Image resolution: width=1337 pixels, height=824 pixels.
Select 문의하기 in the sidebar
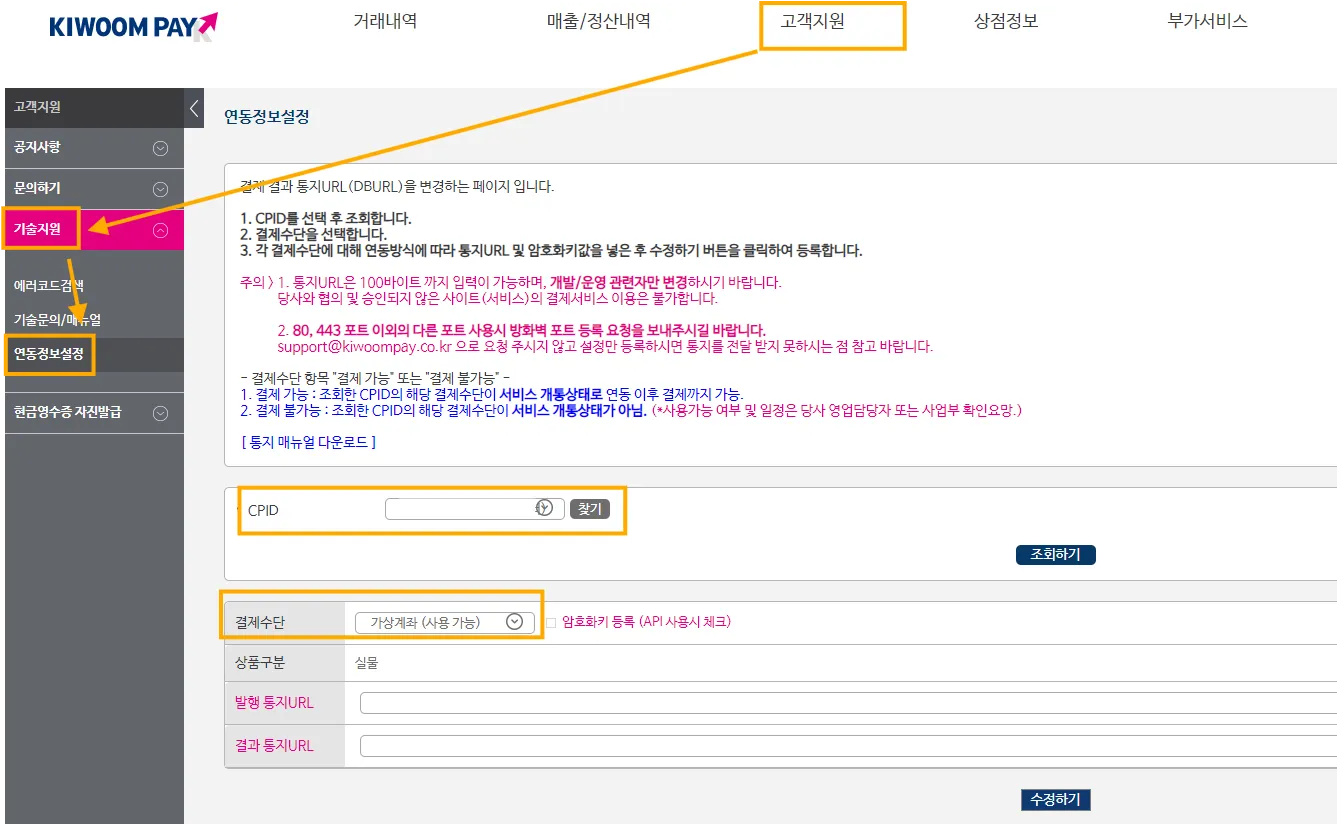pyautogui.click(x=37, y=188)
